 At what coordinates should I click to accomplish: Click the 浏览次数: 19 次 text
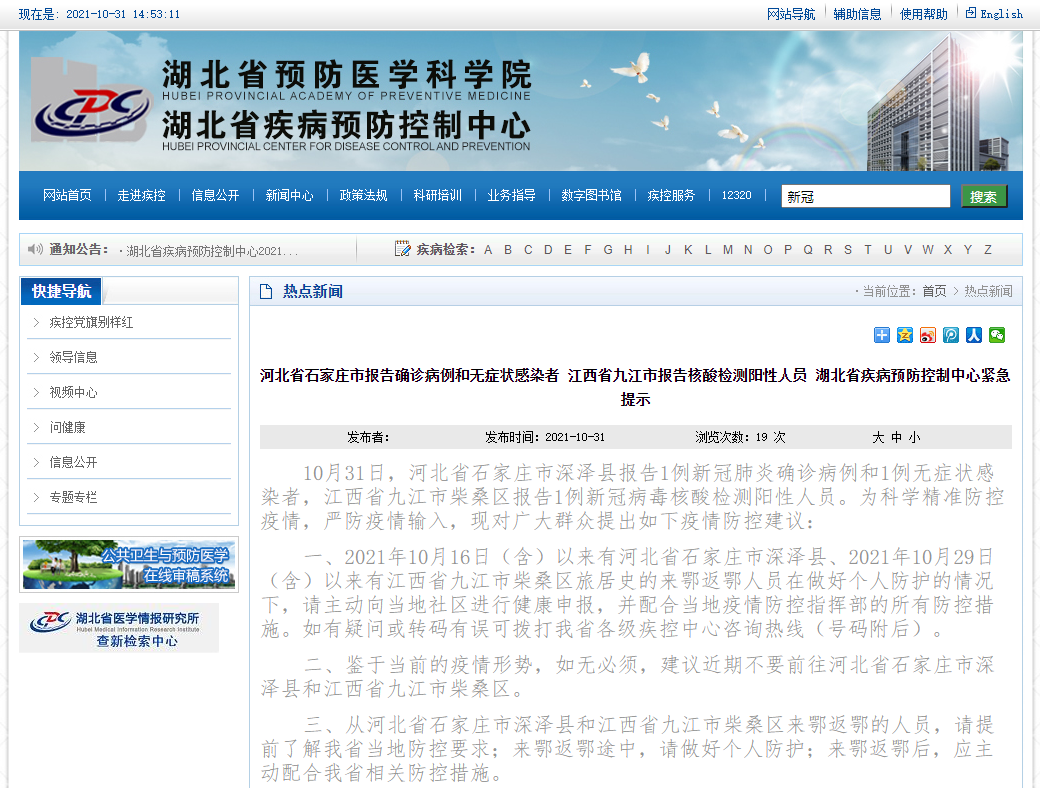coord(740,437)
